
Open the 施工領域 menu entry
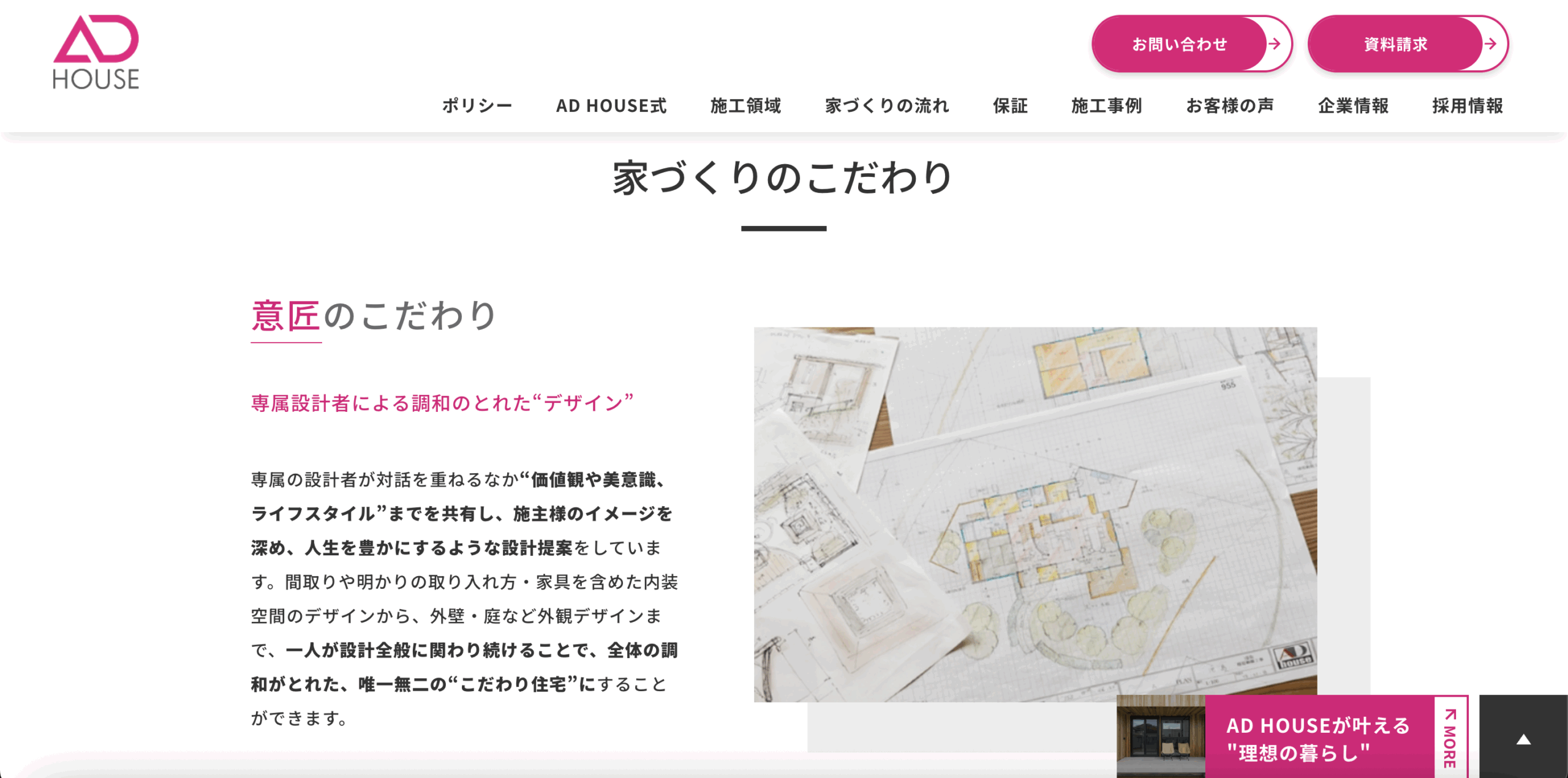746,105
